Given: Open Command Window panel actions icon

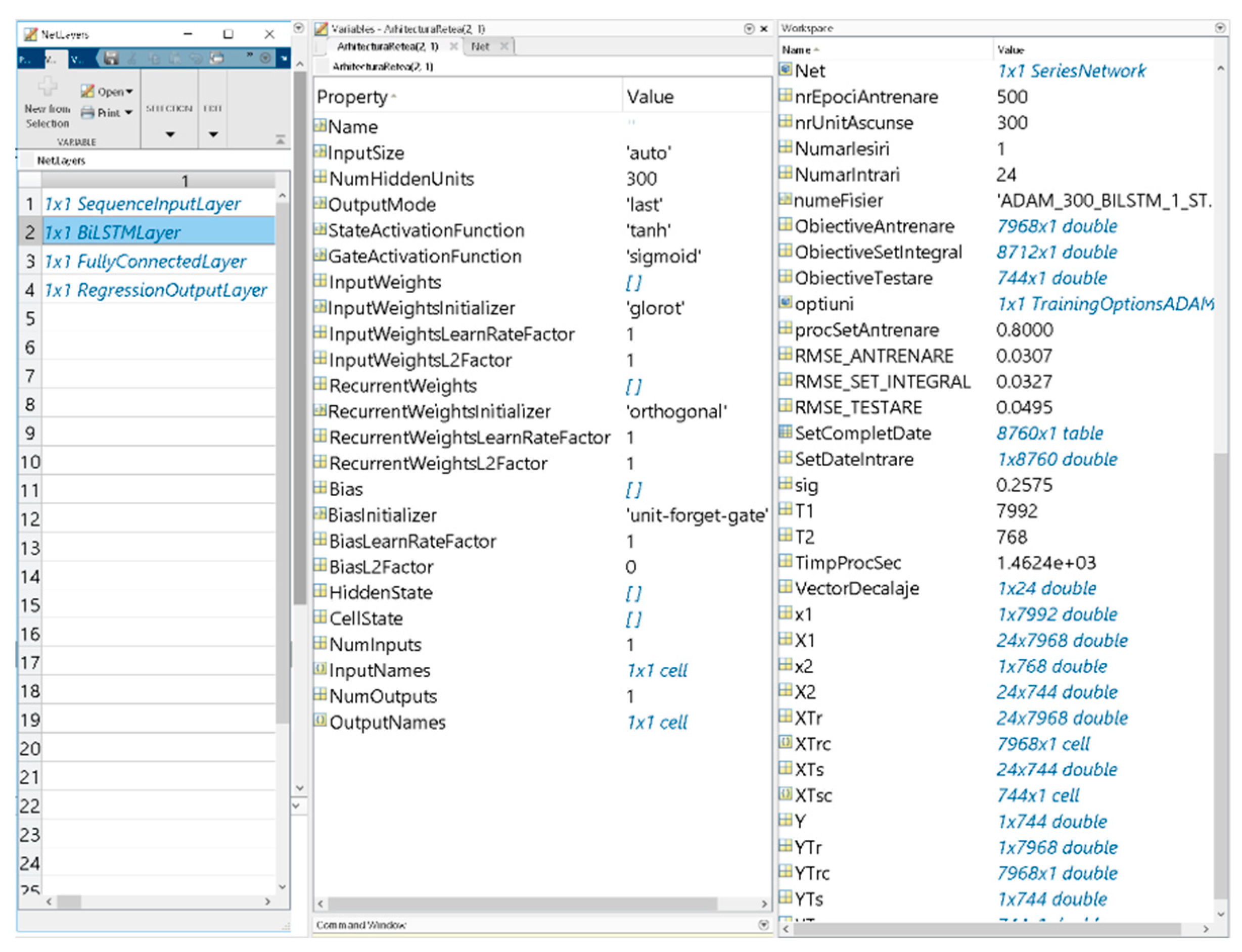Looking at the screenshot, I should tap(764, 924).
